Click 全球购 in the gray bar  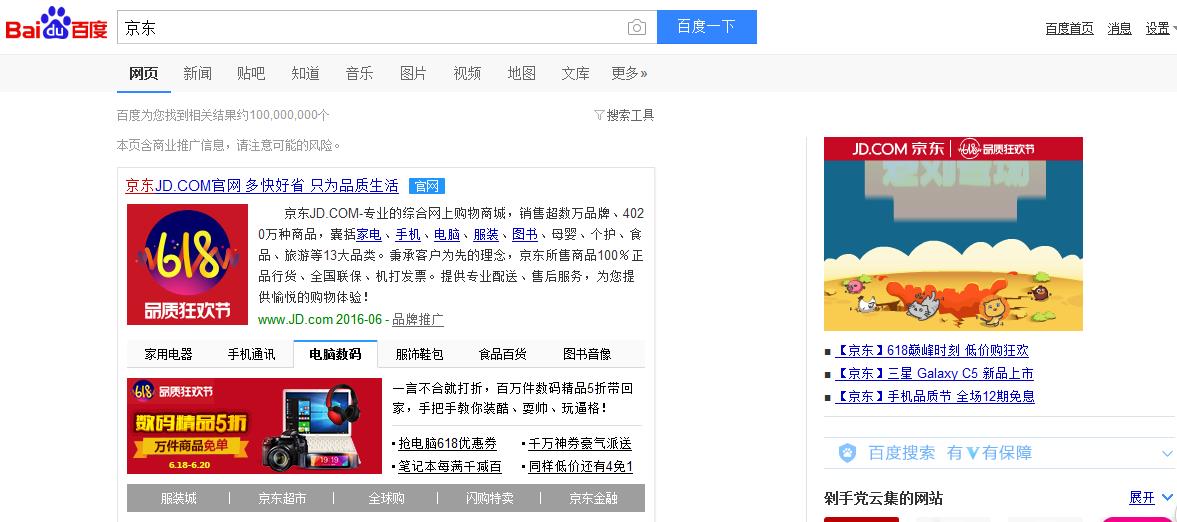[387, 498]
